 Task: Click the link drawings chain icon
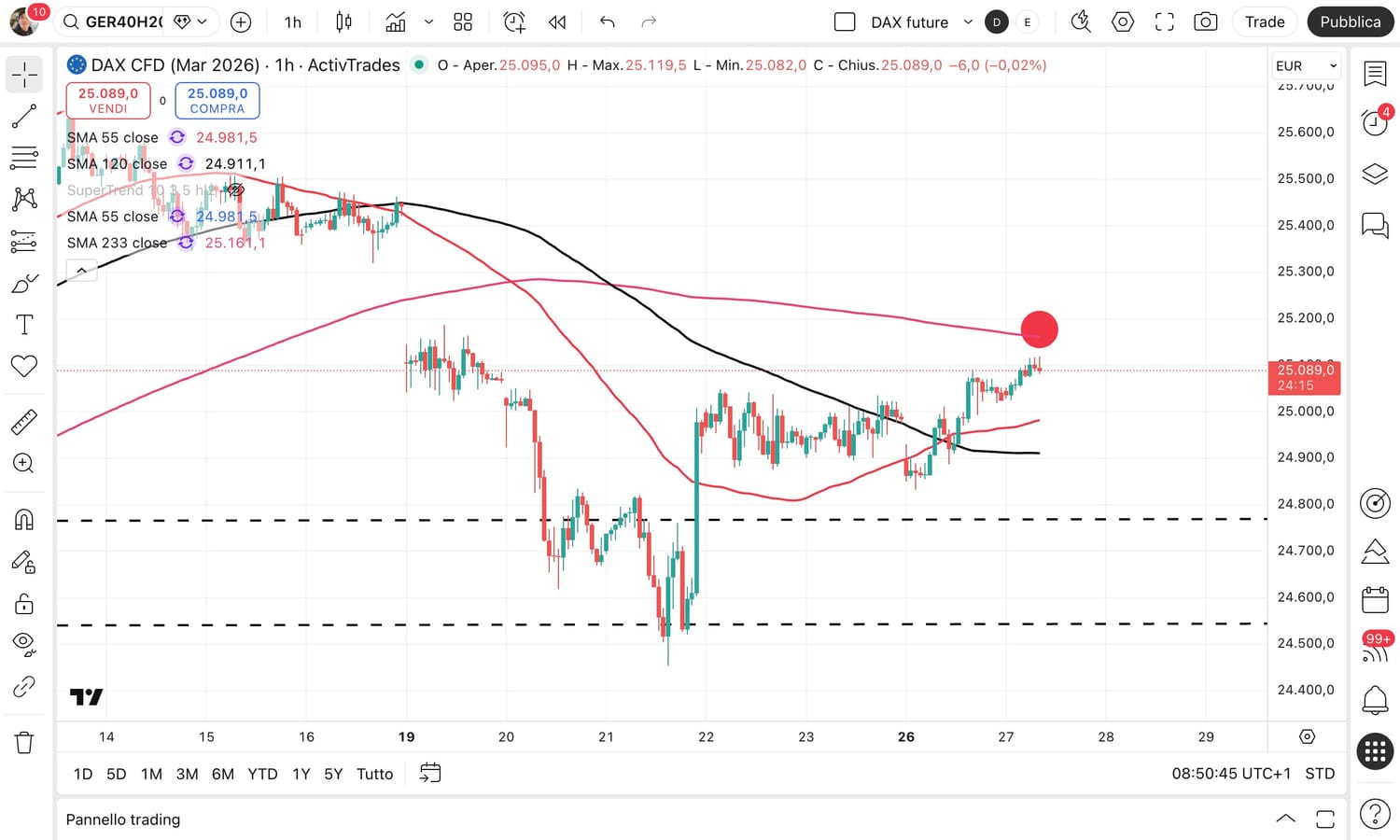click(24, 687)
